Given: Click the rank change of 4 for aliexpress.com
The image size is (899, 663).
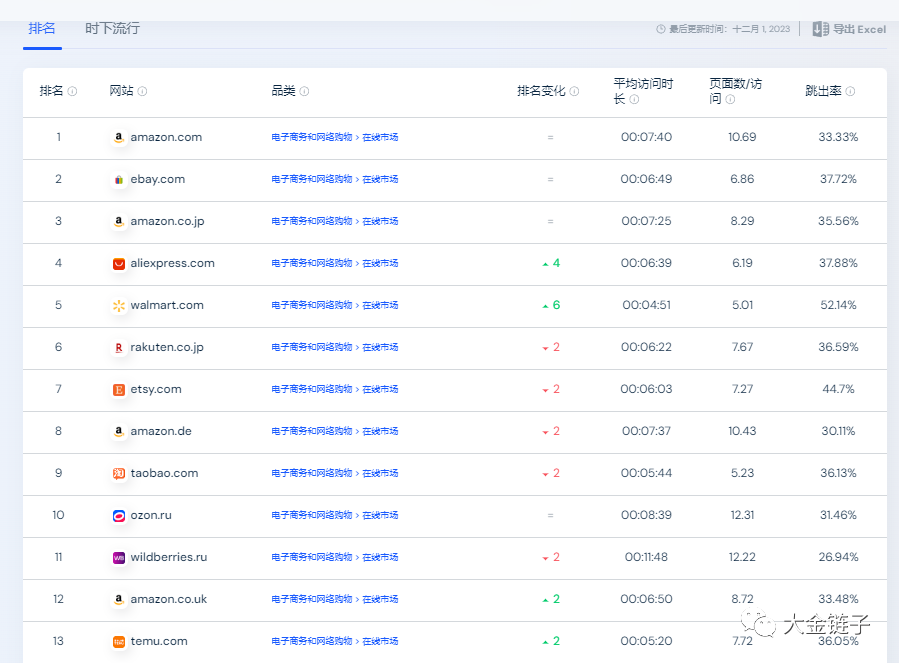Looking at the screenshot, I should (552, 263).
